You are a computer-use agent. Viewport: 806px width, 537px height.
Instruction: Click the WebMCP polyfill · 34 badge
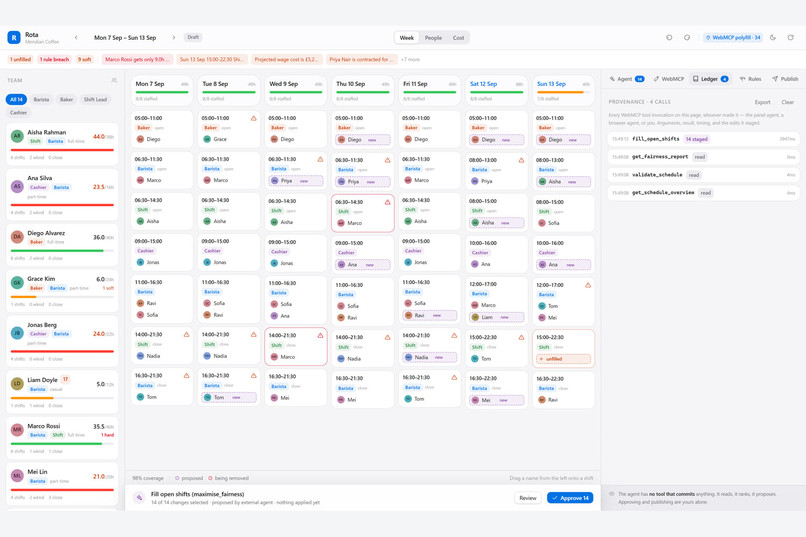[733, 38]
